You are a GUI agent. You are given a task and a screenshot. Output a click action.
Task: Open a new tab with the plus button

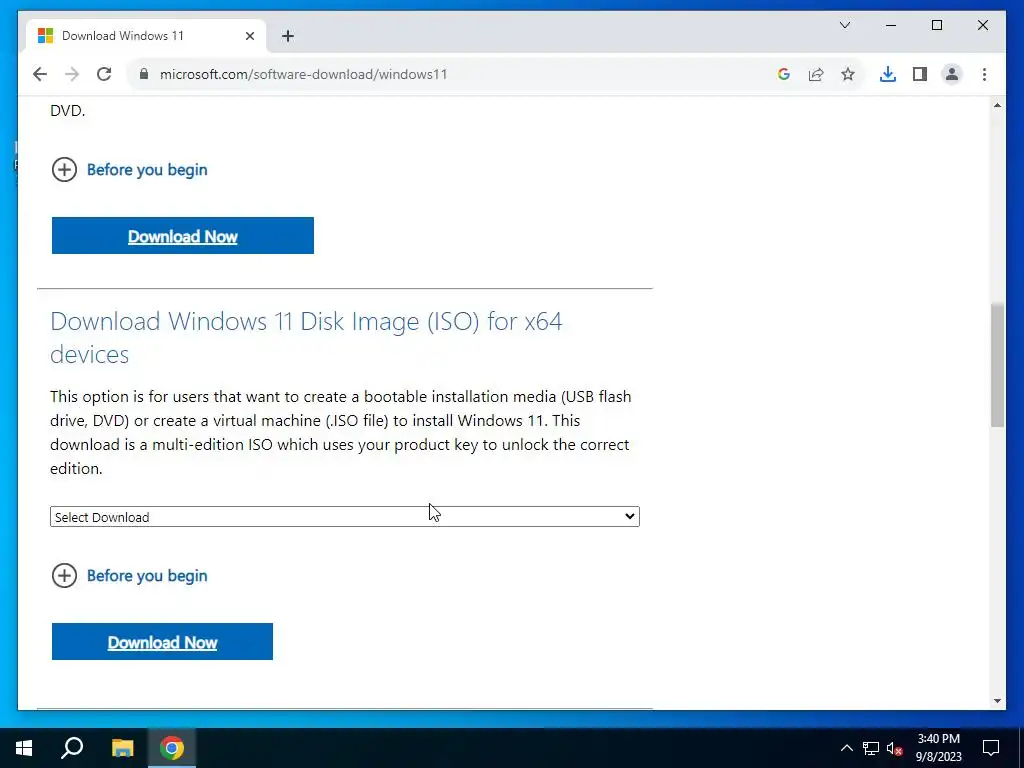[x=288, y=36]
